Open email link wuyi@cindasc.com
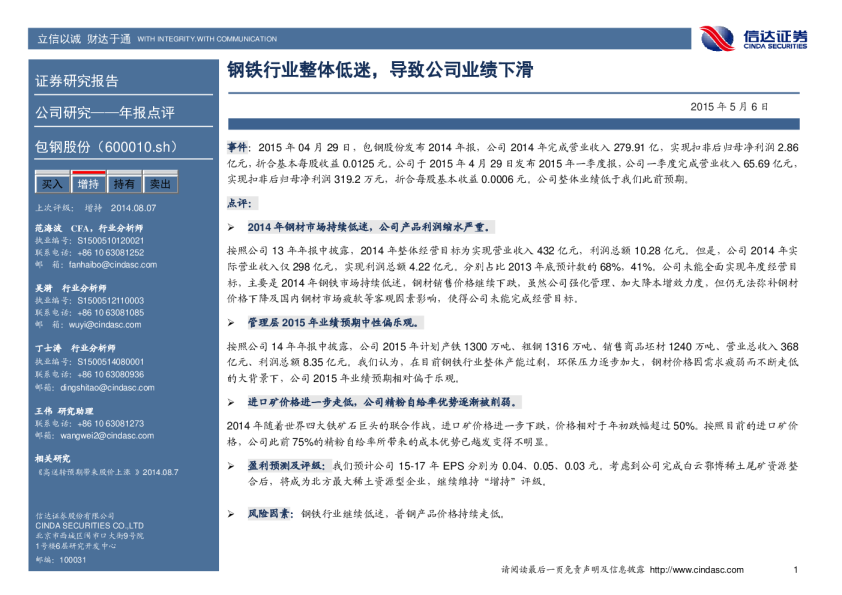The image size is (842, 595). 102,325
